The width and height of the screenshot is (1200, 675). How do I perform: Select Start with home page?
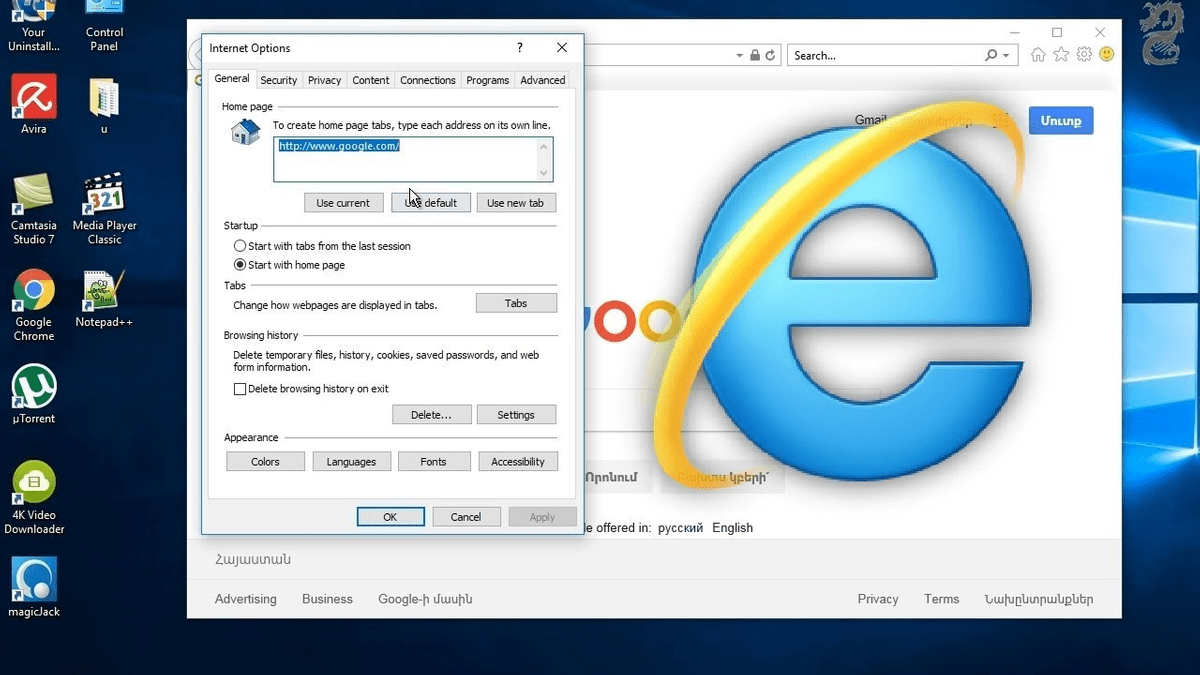pos(240,265)
